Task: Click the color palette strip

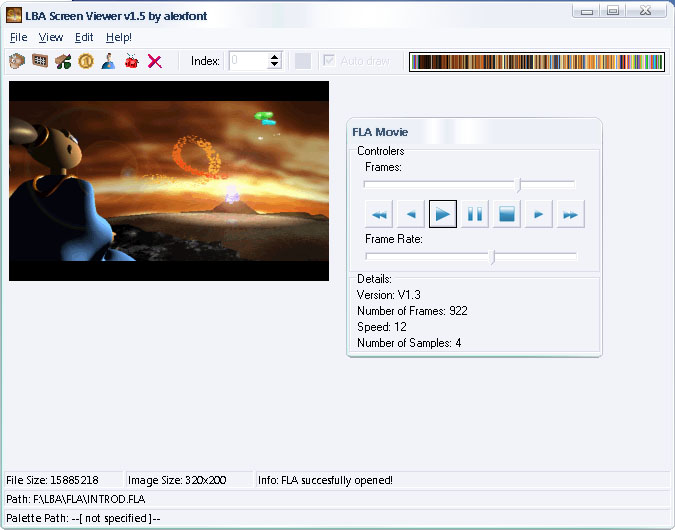Action: tap(537, 62)
